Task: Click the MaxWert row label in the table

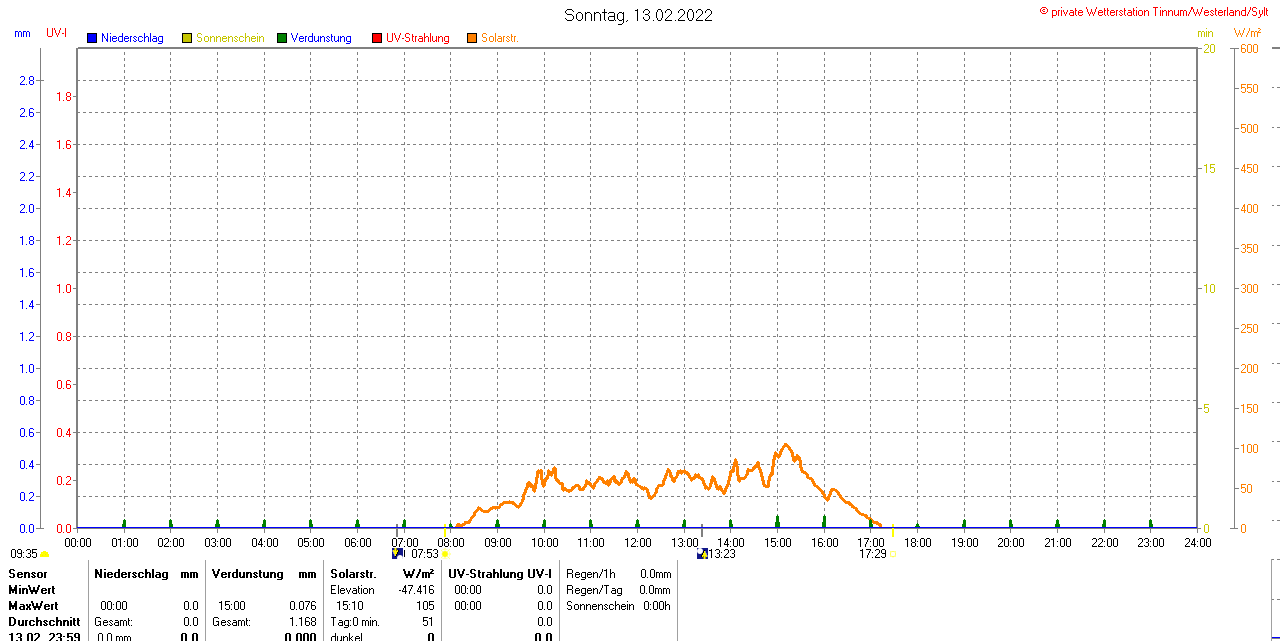Action: coord(33,606)
